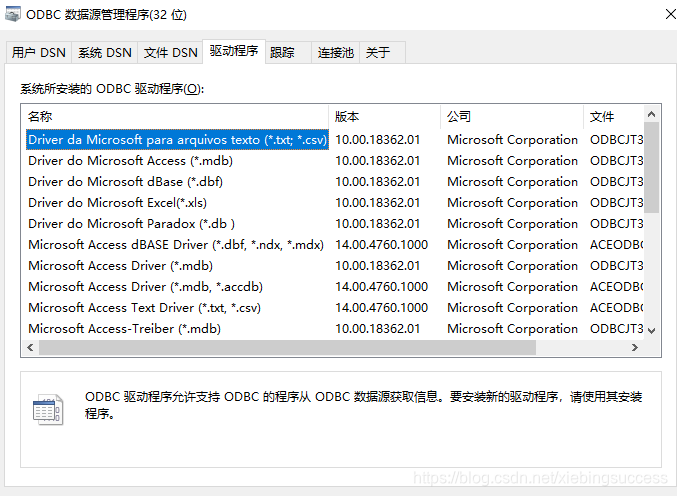Sort drivers by 名称 column header
Screen dimensions: 677x496
tap(175, 117)
